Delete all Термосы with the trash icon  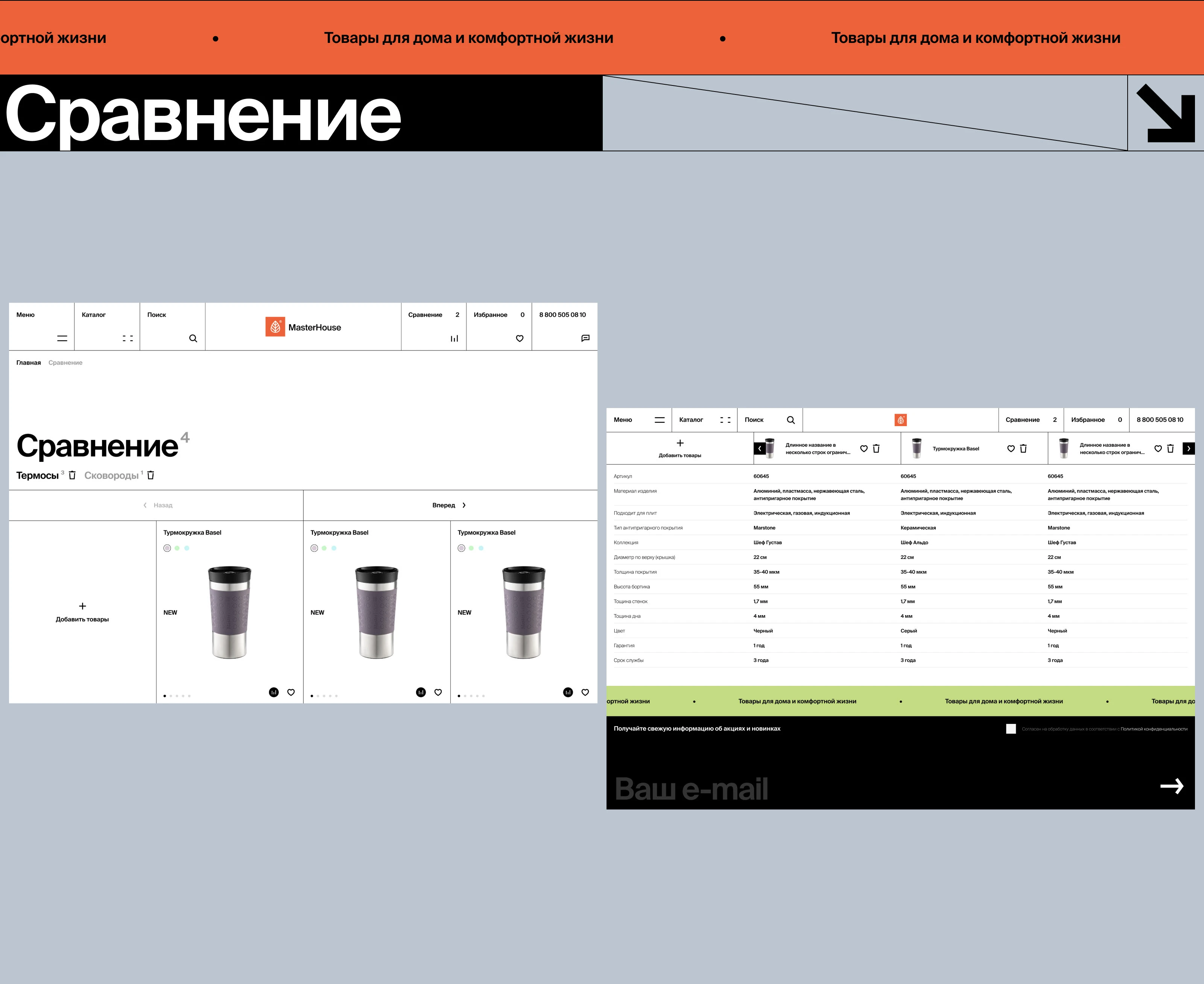click(x=73, y=475)
